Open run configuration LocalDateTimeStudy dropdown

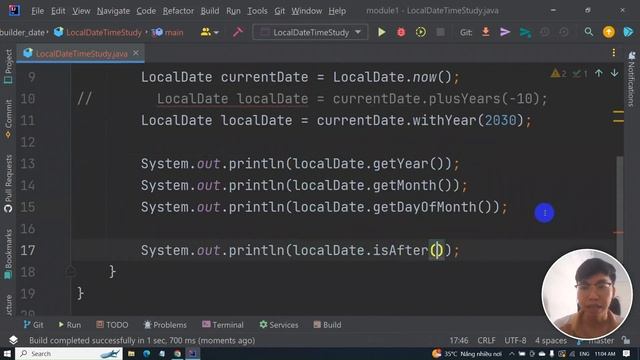pyautogui.click(x=310, y=32)
